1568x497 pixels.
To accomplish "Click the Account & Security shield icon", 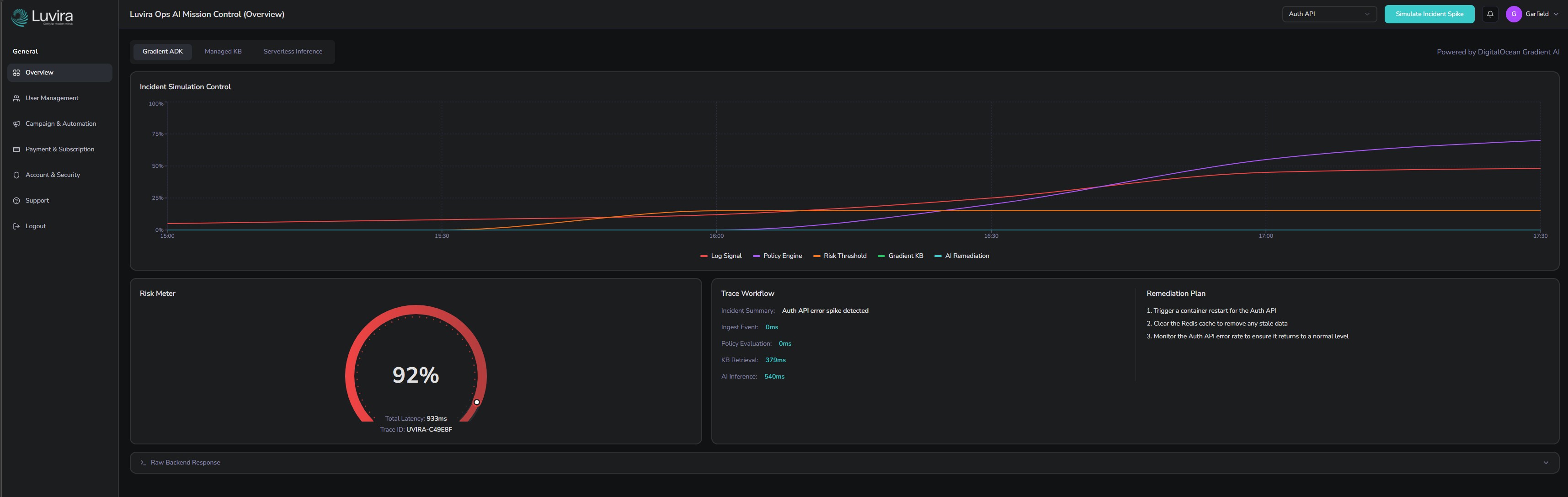I will click(16, 175).
